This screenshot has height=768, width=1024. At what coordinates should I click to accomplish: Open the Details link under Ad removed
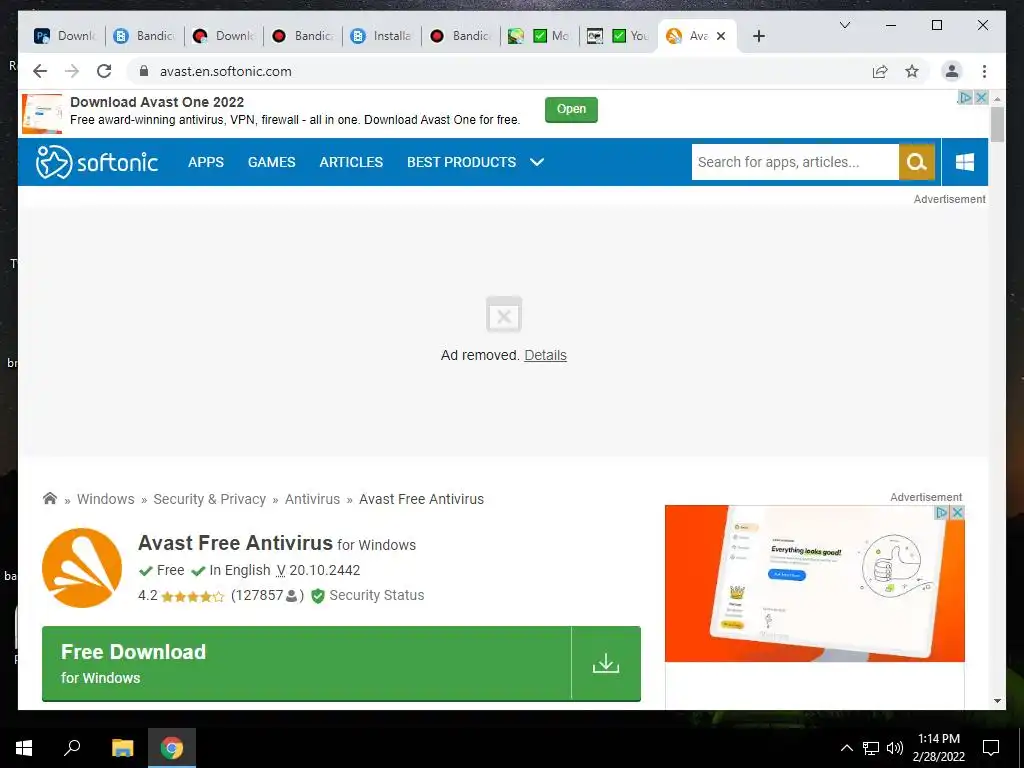point(545,355)
